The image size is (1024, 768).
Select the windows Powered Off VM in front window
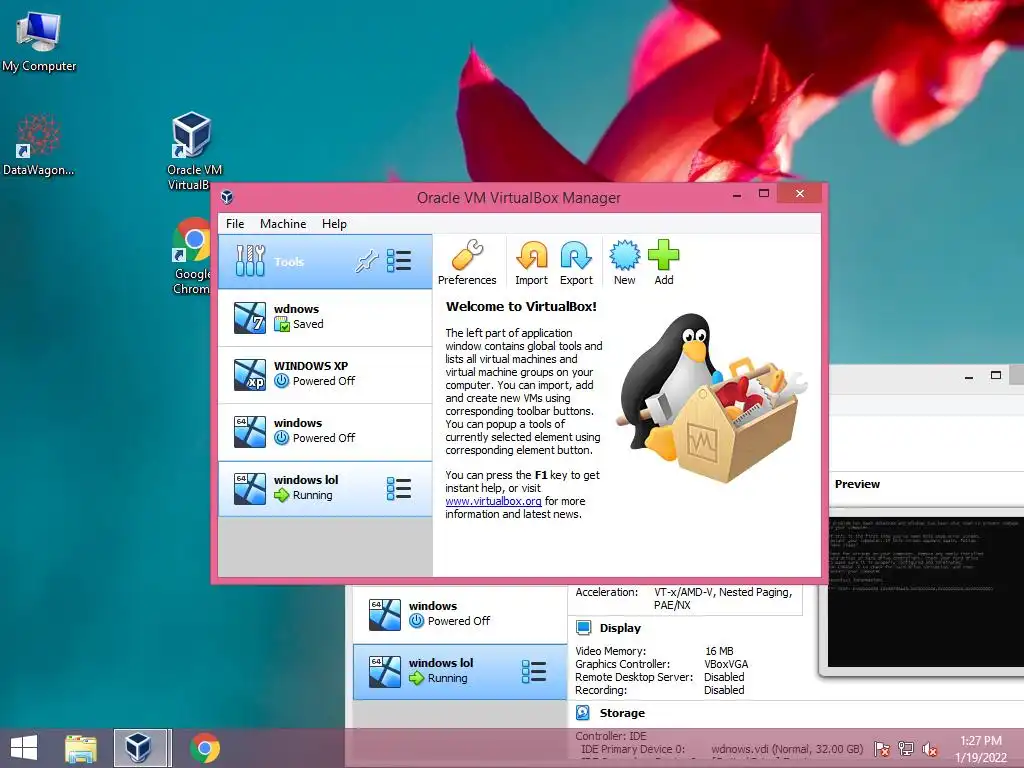[x=325, y=431]
